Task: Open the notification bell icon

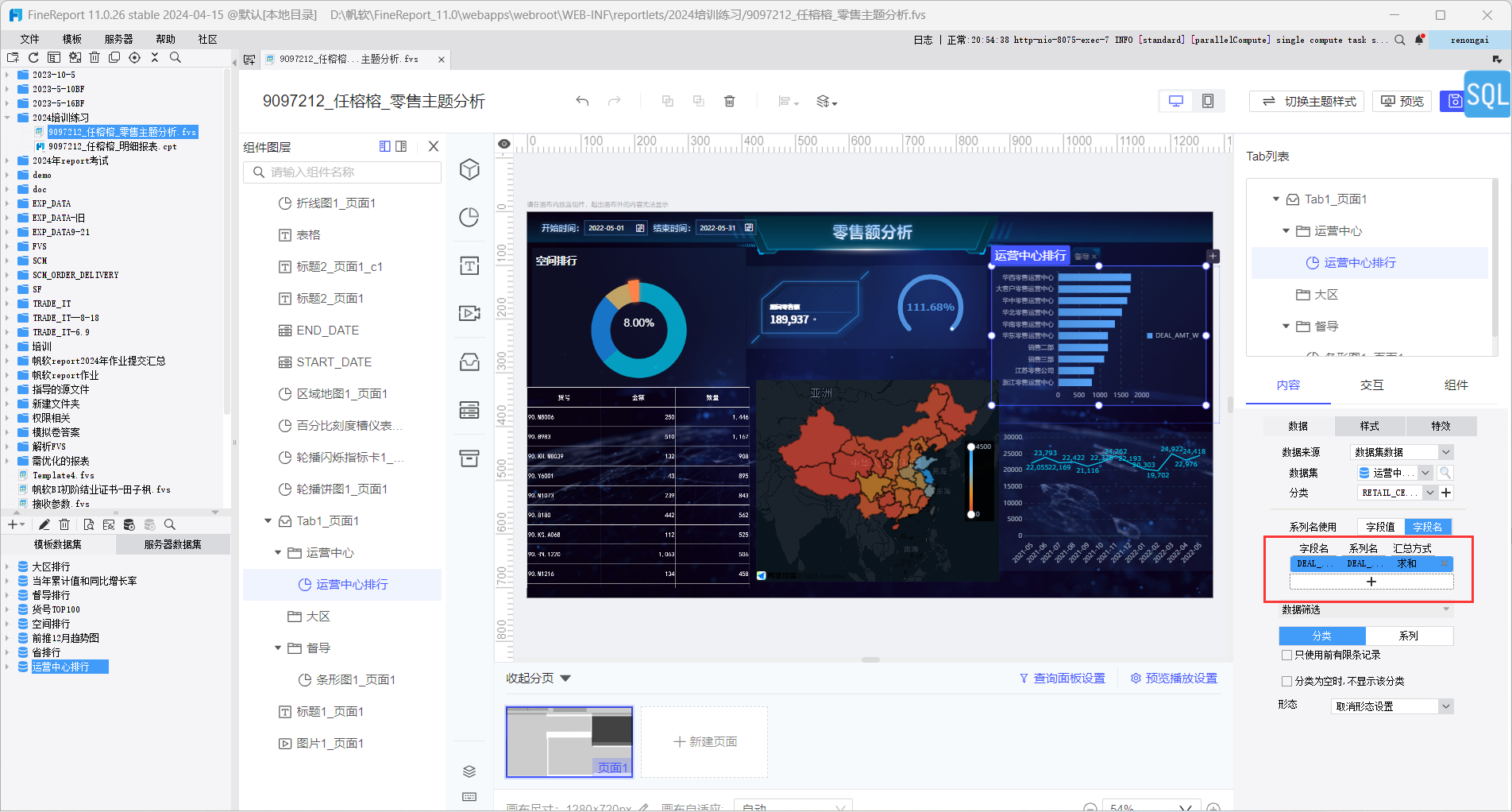Action: [1419, 40]
